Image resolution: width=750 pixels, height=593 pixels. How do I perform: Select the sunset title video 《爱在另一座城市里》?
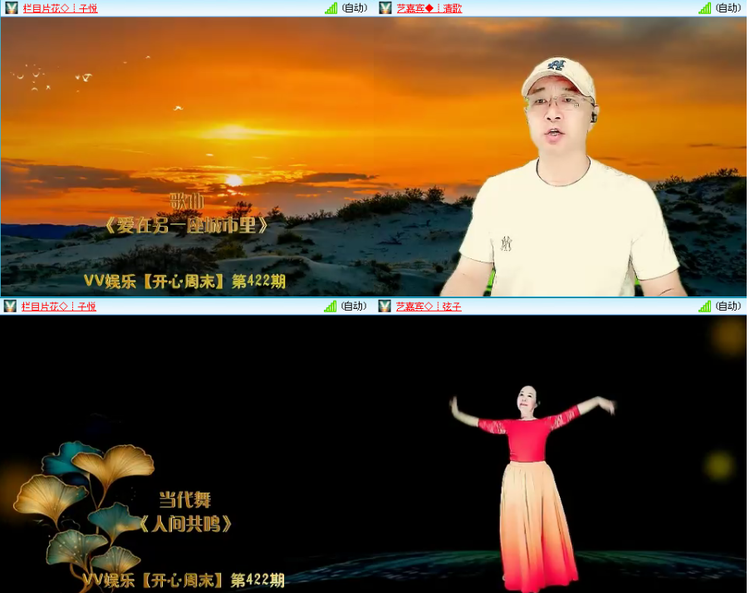click(188, 156)
